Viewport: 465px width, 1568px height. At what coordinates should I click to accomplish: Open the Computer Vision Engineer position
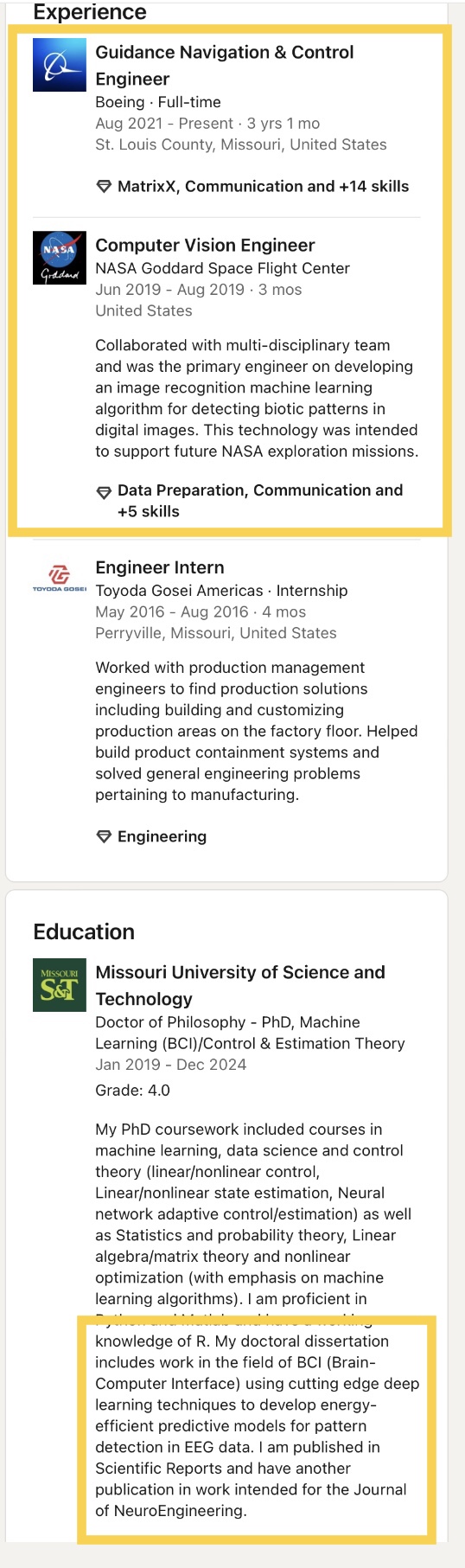click(x=205, y=245)
